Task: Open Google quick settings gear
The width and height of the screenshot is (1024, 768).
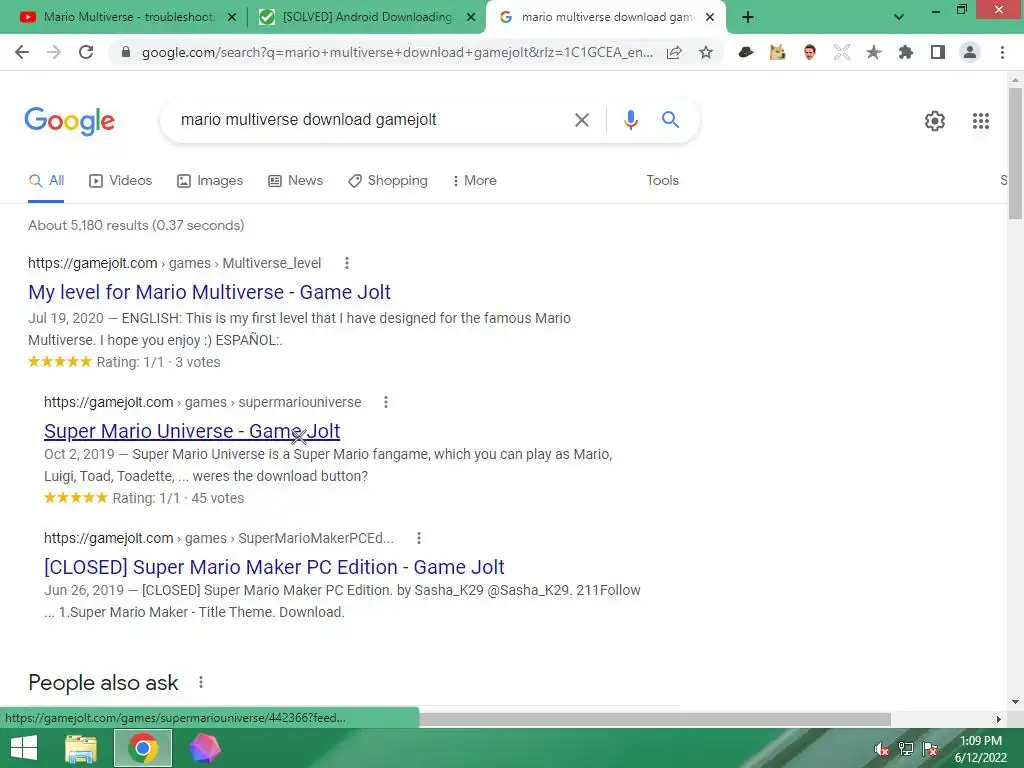Action: (x=935, y=121)
